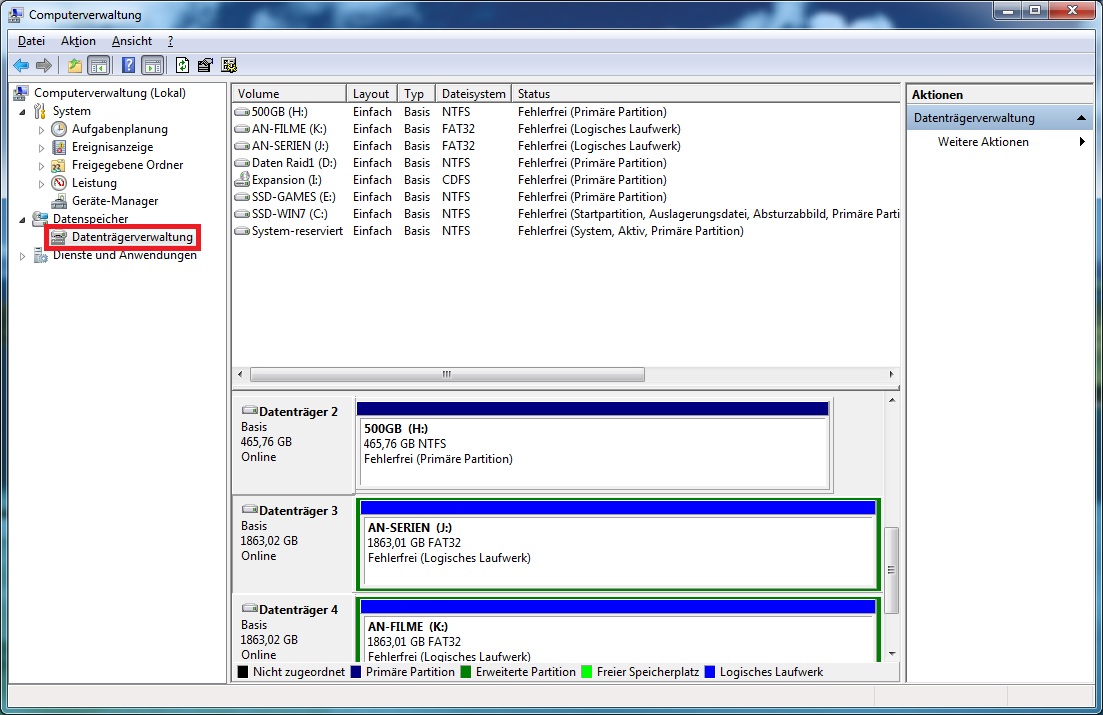
Task: Click the System tools icon in tree
Action: click(40, 111)
